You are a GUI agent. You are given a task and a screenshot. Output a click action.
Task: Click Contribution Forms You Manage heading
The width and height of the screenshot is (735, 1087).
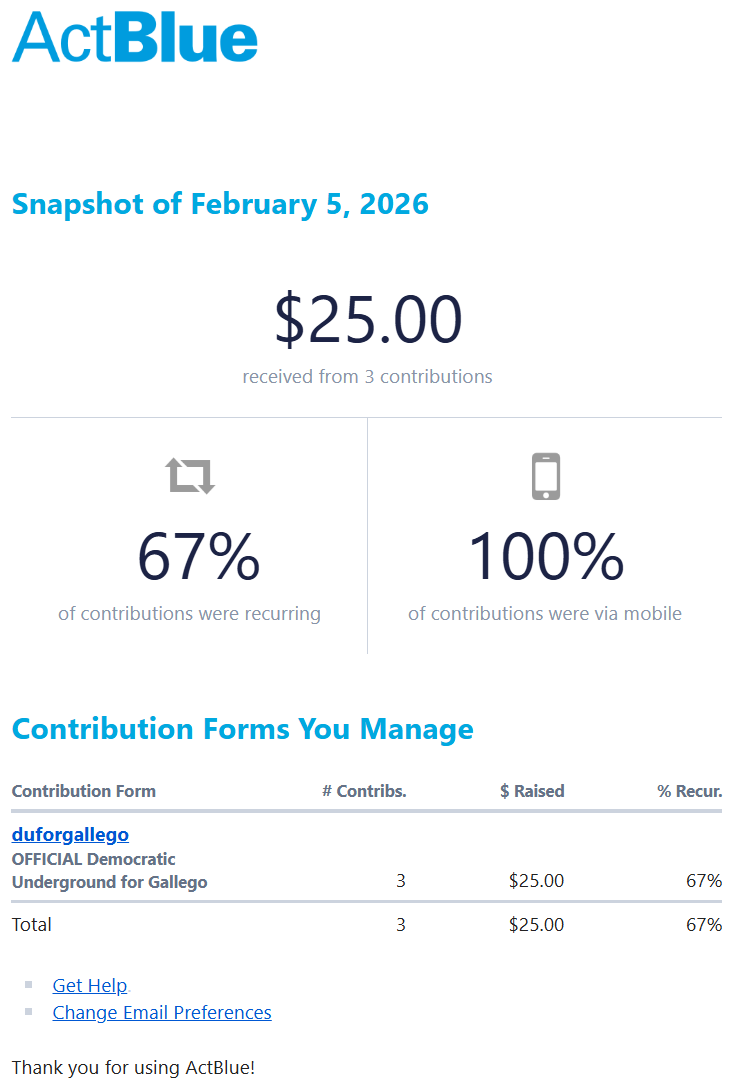[242, 728]
